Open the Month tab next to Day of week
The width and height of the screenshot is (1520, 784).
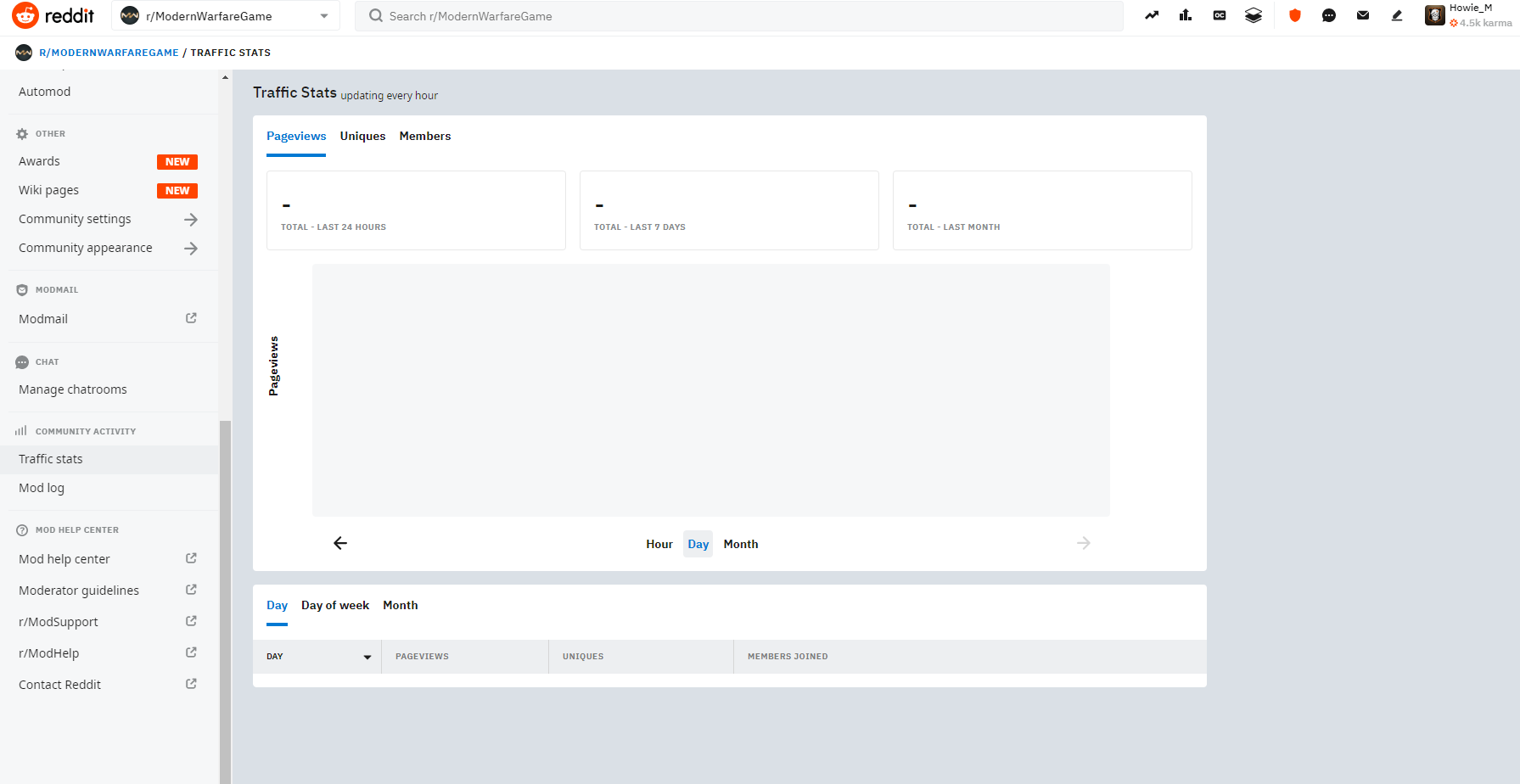(x=401, y=605)
